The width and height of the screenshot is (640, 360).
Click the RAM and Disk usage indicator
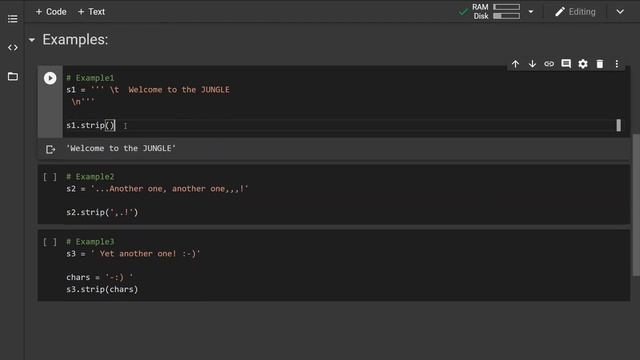click(x=496, y=11)
